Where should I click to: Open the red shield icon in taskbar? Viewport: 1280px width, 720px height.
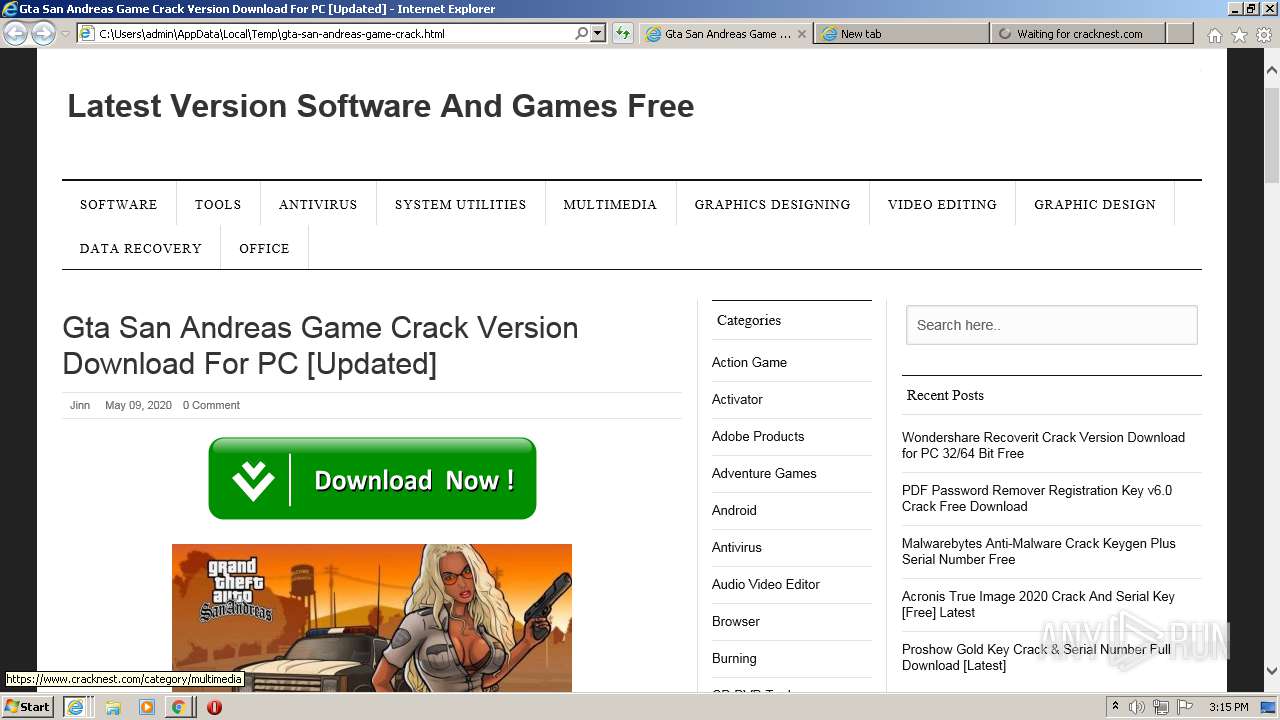pos(214,707)
